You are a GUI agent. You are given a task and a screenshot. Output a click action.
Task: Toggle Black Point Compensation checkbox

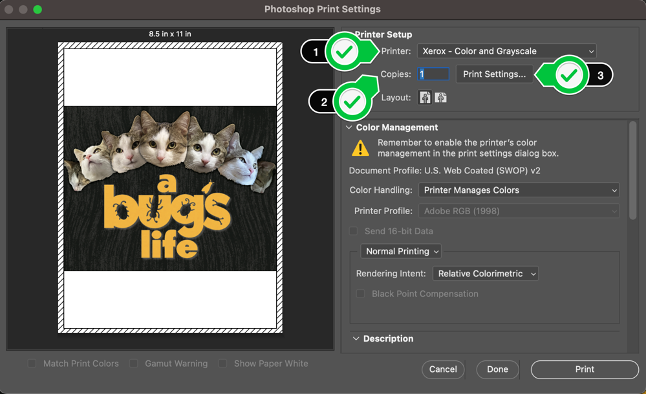pos(360,294)
